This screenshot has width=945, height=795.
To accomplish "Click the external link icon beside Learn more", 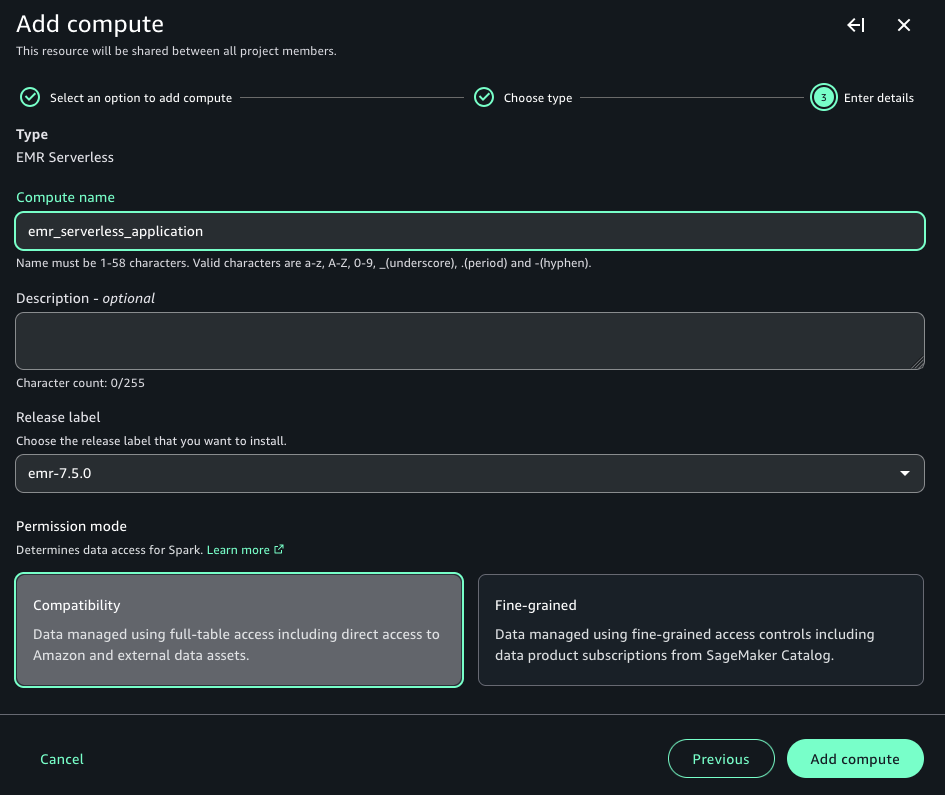I will pyautogui.click(x=278, y=550).
